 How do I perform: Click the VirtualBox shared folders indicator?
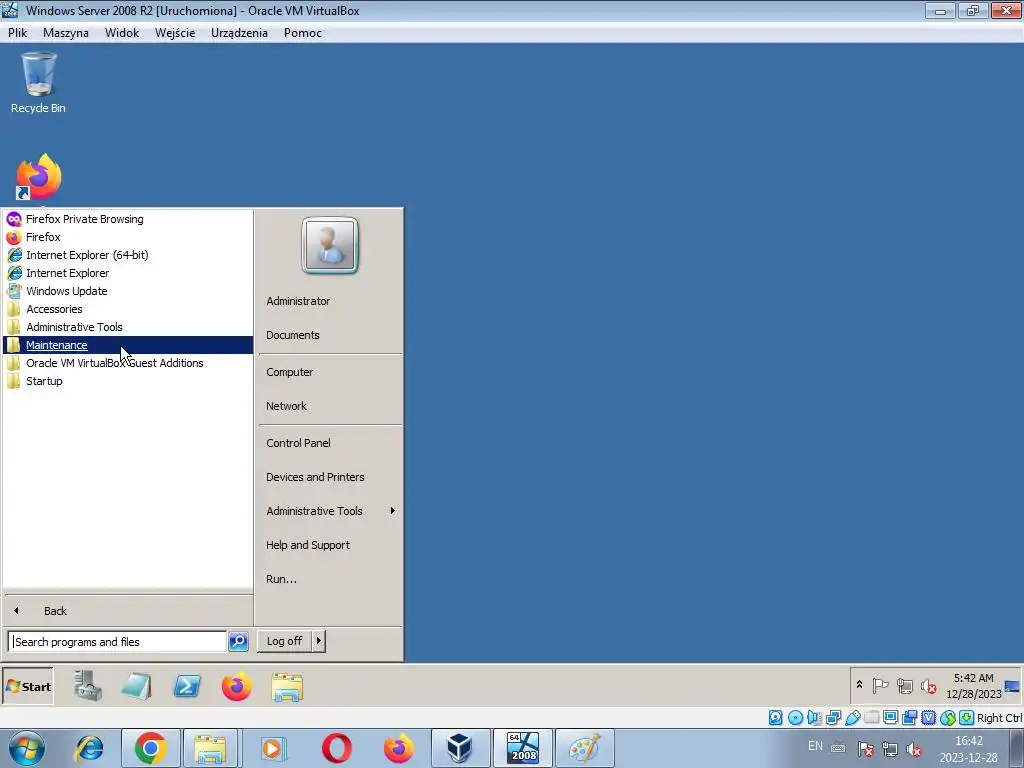[x=871, y=718]
